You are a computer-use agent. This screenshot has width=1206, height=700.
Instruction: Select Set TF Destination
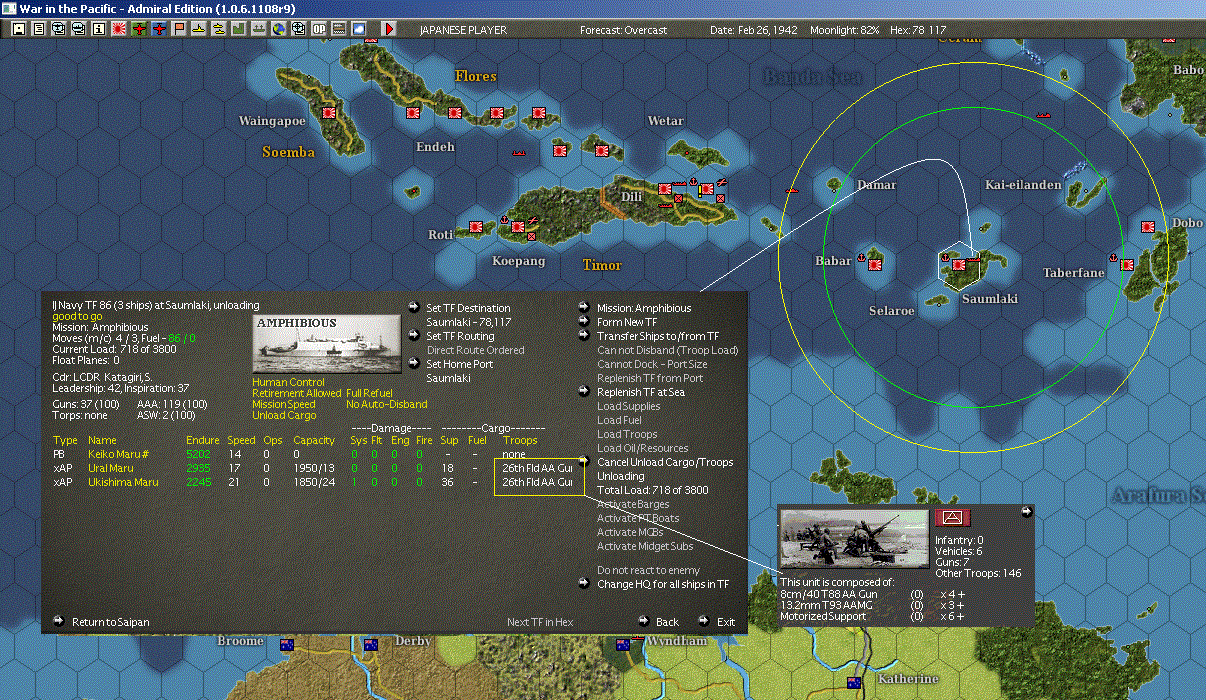point(468,308)
